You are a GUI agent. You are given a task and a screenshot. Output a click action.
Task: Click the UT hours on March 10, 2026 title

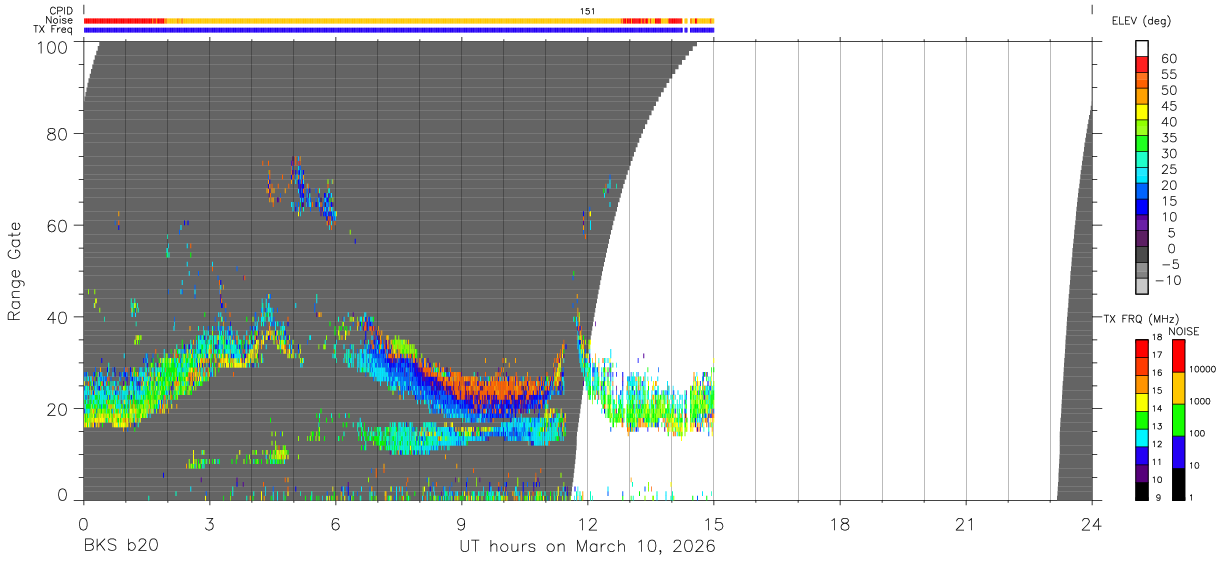pos(587,547)
